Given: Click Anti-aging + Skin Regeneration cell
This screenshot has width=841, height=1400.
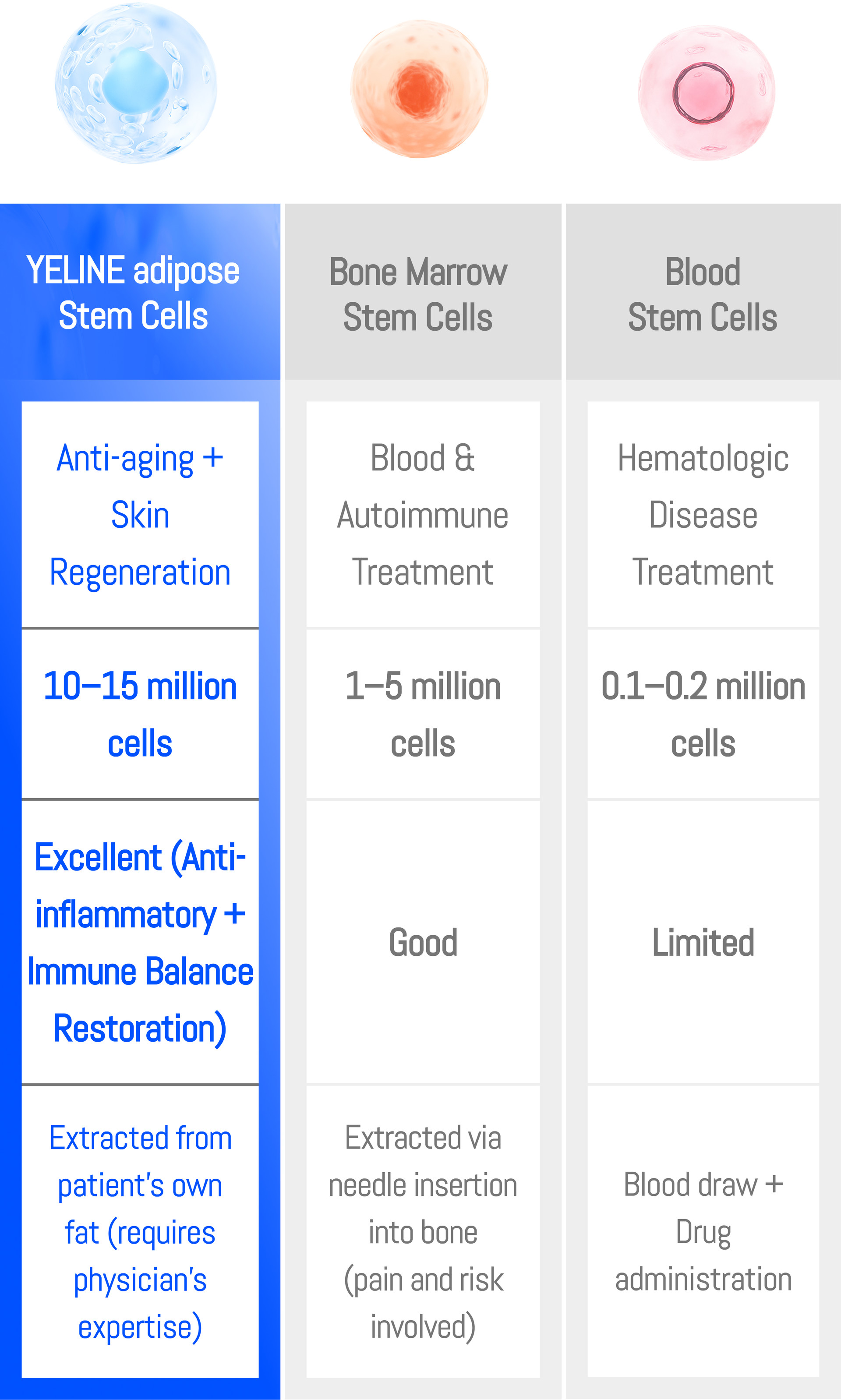Looking at the screenshot, I should pyautogui.click(x=140, y=515).
